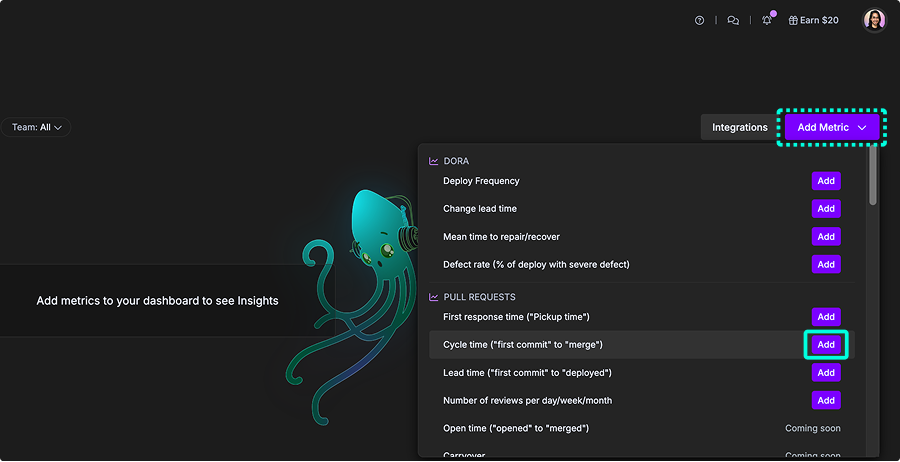
Task: Click the Earn $20 text link
Action: pyautogui.click(x=819, y=20)
